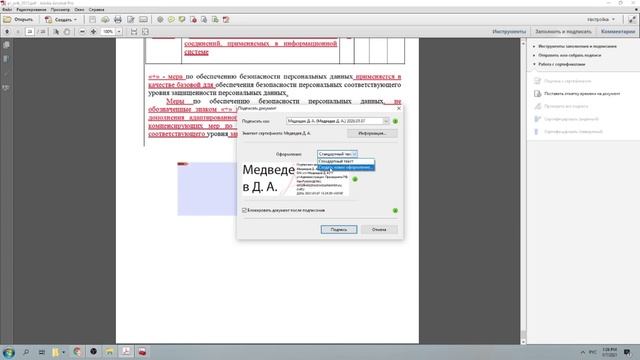Screen dimensions: 640x360
Task: Click the Adobe Acrobat taskbar icon
Action: coord(126,352)
